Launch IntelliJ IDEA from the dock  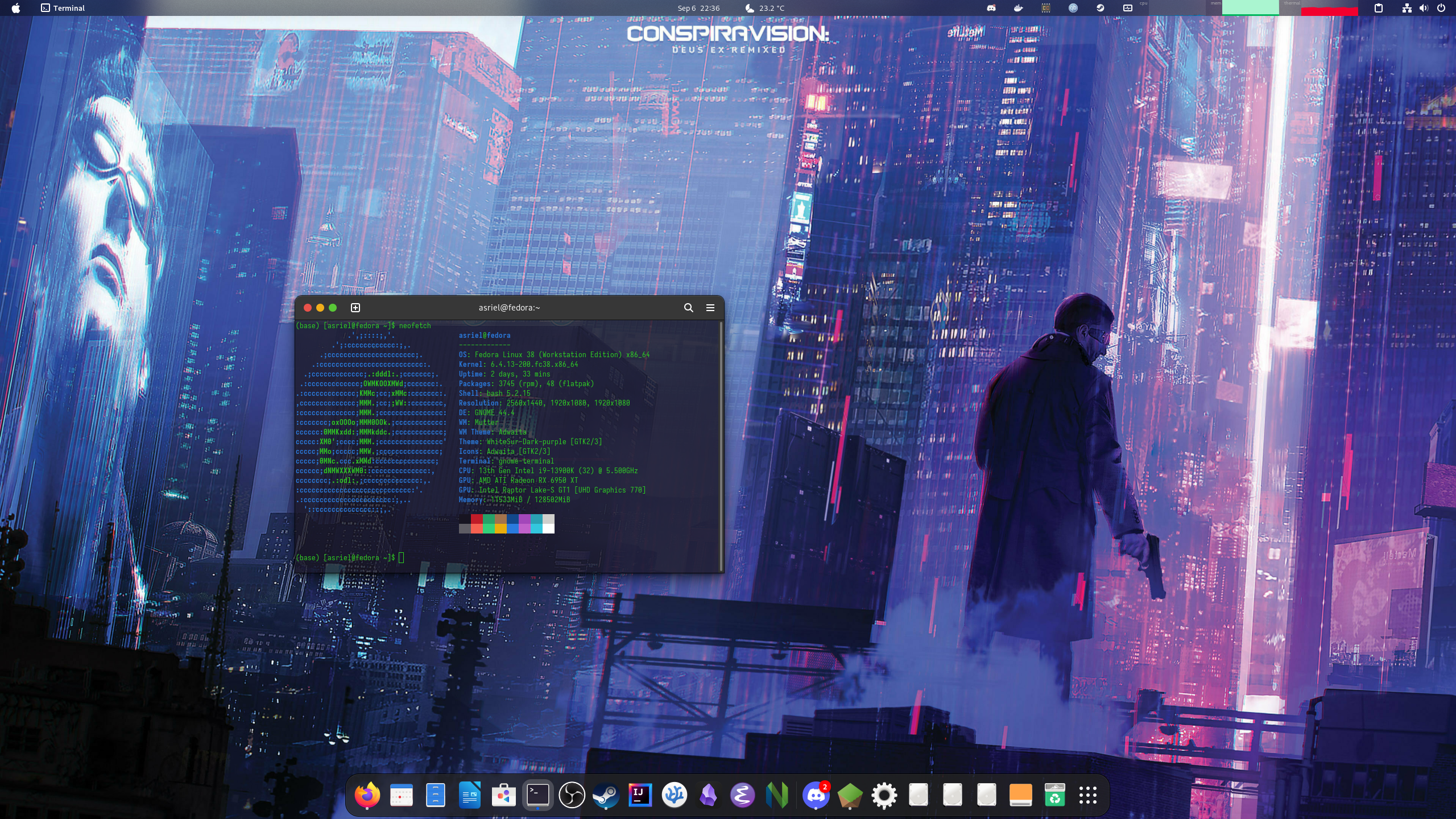(x=640, y=795)
